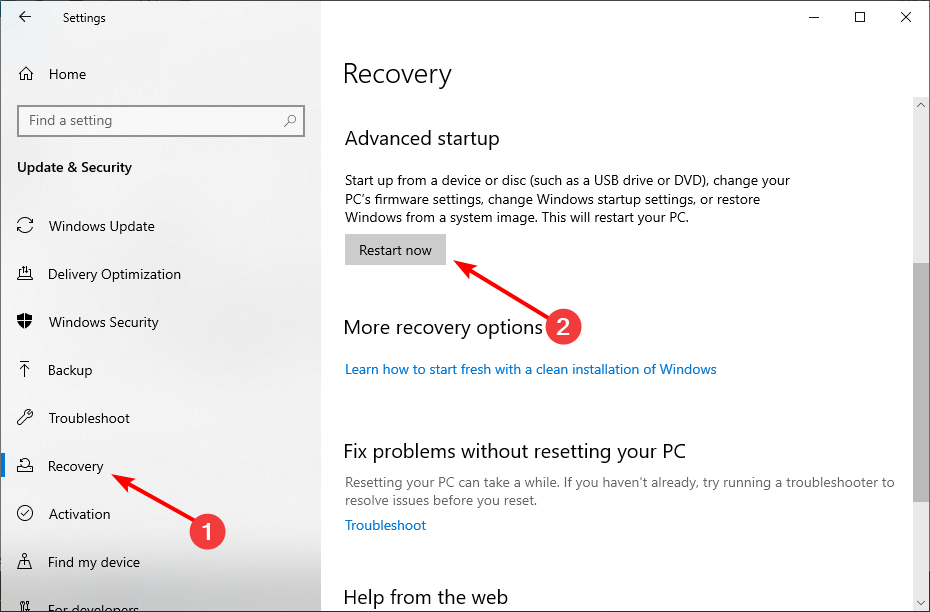Go to the Backup section
Screen dimensions: 930x612
coord(70,370)
